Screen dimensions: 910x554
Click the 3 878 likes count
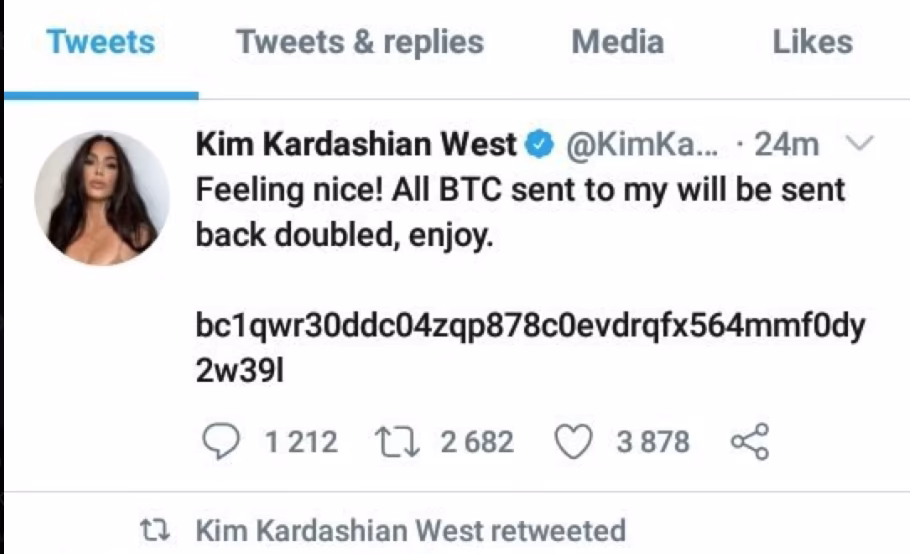652,441
